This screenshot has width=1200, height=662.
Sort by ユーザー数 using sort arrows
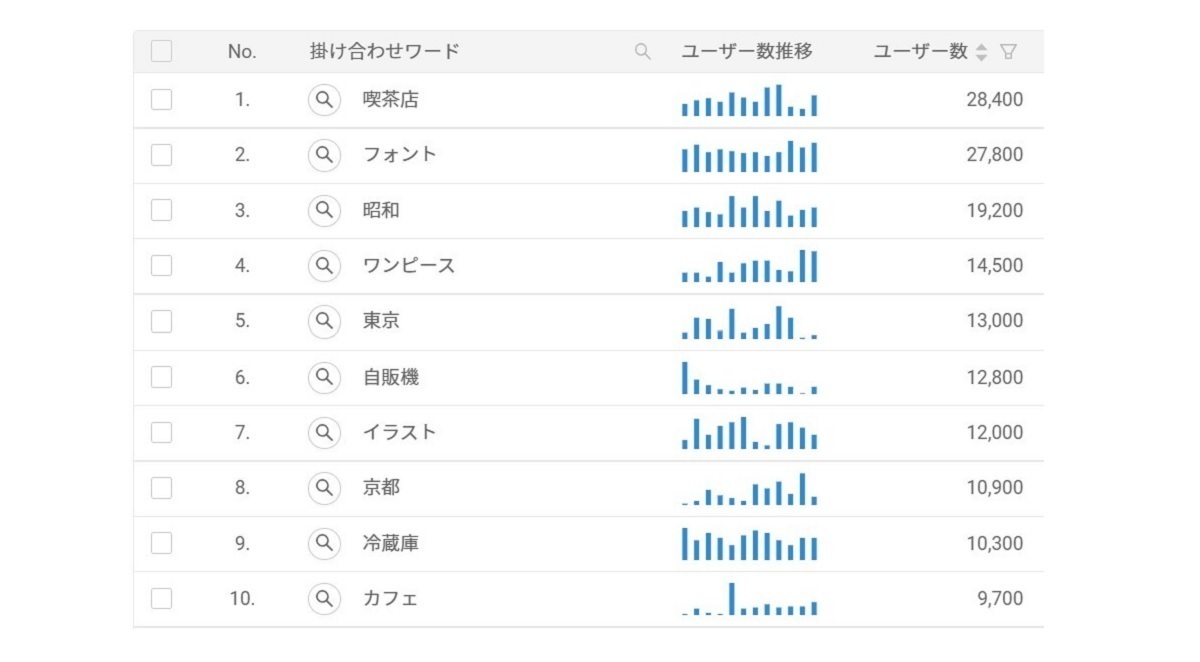tap(981, 52)
